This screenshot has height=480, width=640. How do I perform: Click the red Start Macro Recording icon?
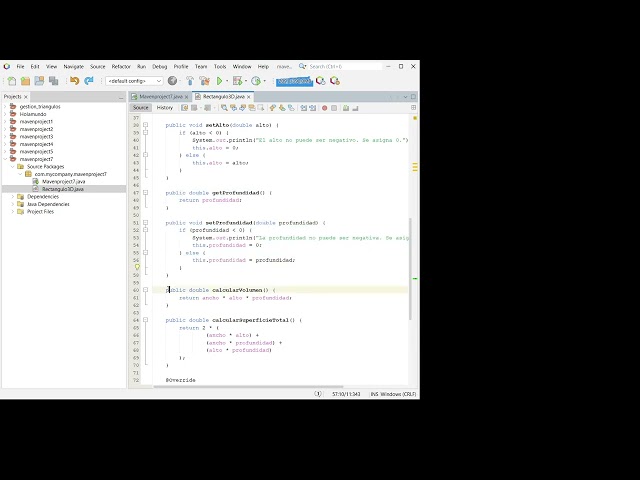324,108
